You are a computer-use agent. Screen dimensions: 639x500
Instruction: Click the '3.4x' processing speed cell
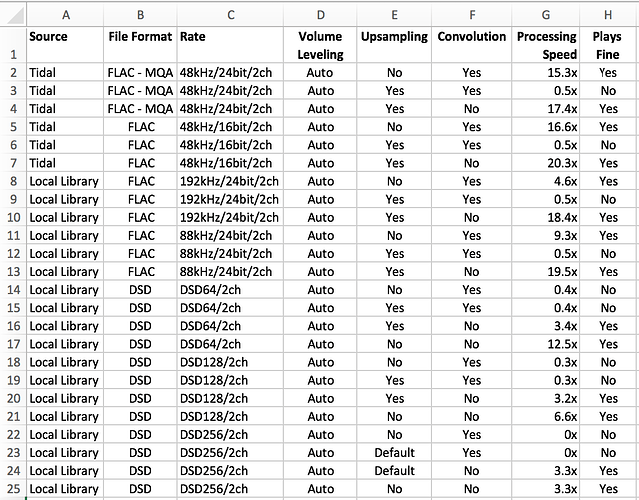(546, 326)
